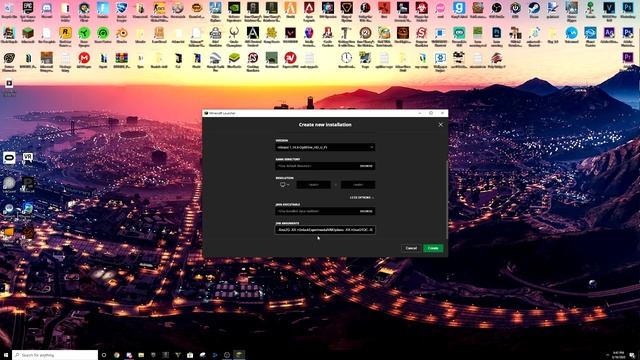The width and height of the screenshot is (640, 360).
Task: Click the Minecraft Launcher window scrollbar
Action: coord(447,200)
